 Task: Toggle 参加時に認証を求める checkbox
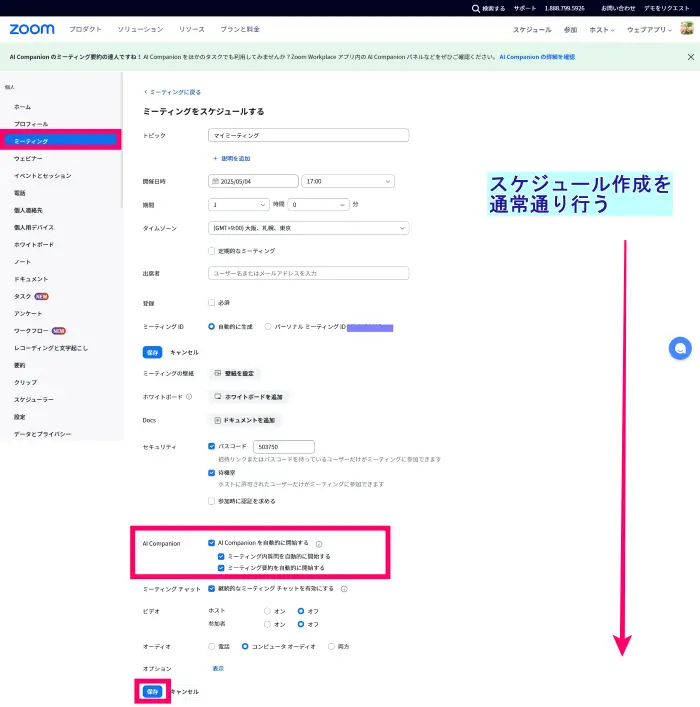click(x=212, y=501)
